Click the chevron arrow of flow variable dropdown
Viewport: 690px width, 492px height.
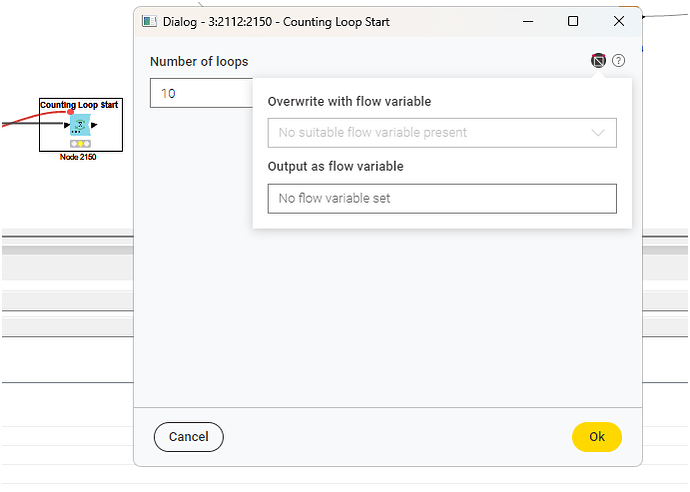(x=599, y=132)
